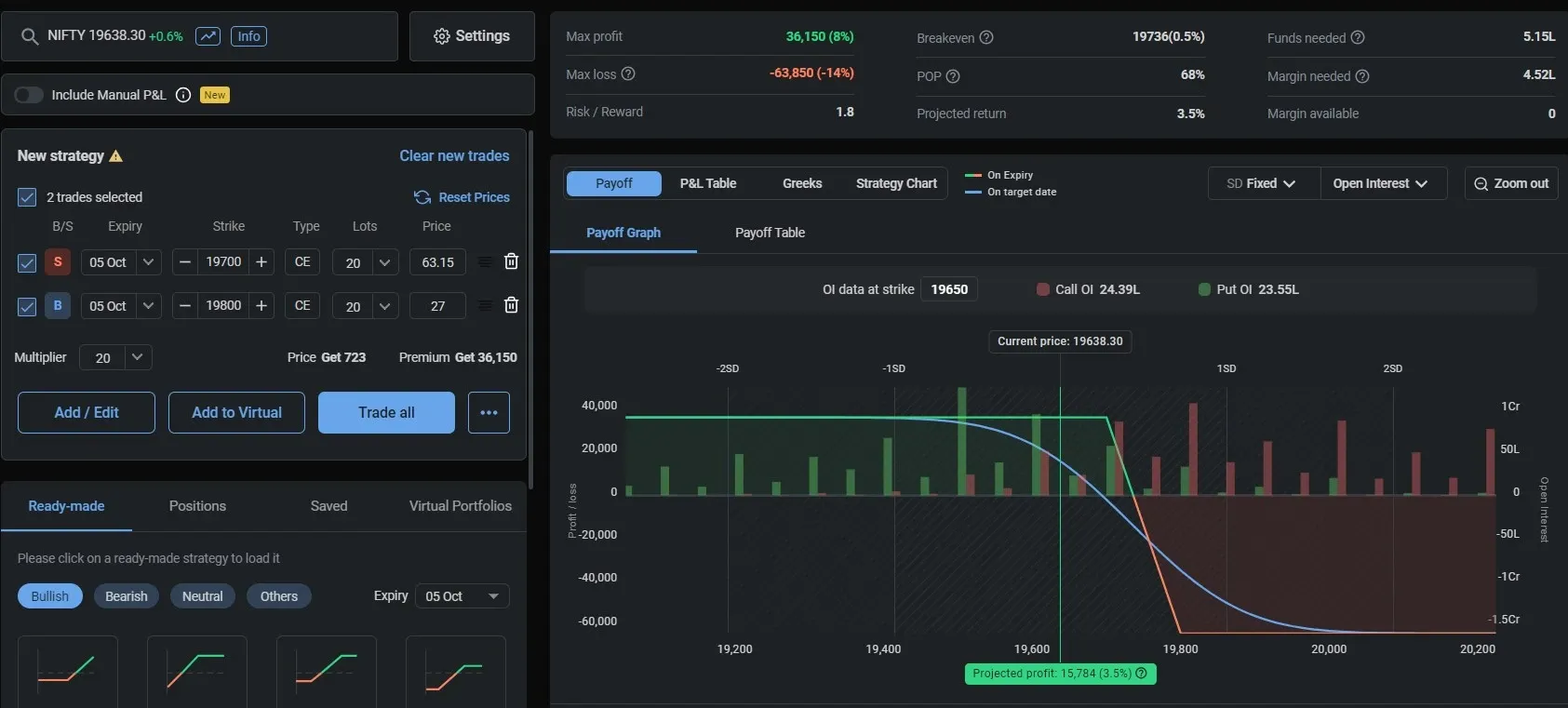
Task: Switch to the Payoff Table tab
Action: [770, 233]
